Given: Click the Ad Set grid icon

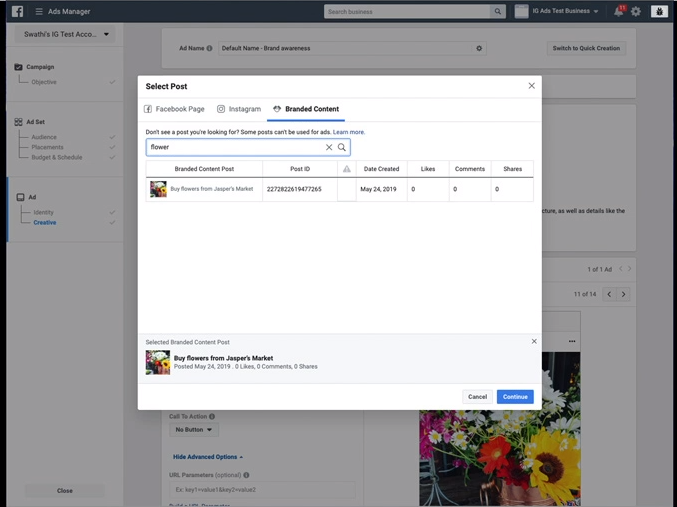Looking at the screenshot, I should (18, 122).
